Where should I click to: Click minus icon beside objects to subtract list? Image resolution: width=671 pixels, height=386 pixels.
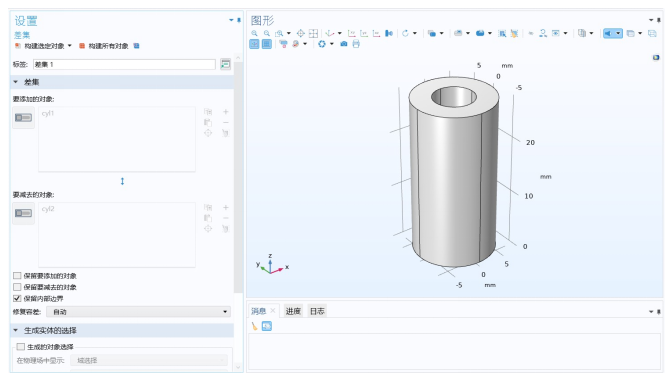pos(226,218)
